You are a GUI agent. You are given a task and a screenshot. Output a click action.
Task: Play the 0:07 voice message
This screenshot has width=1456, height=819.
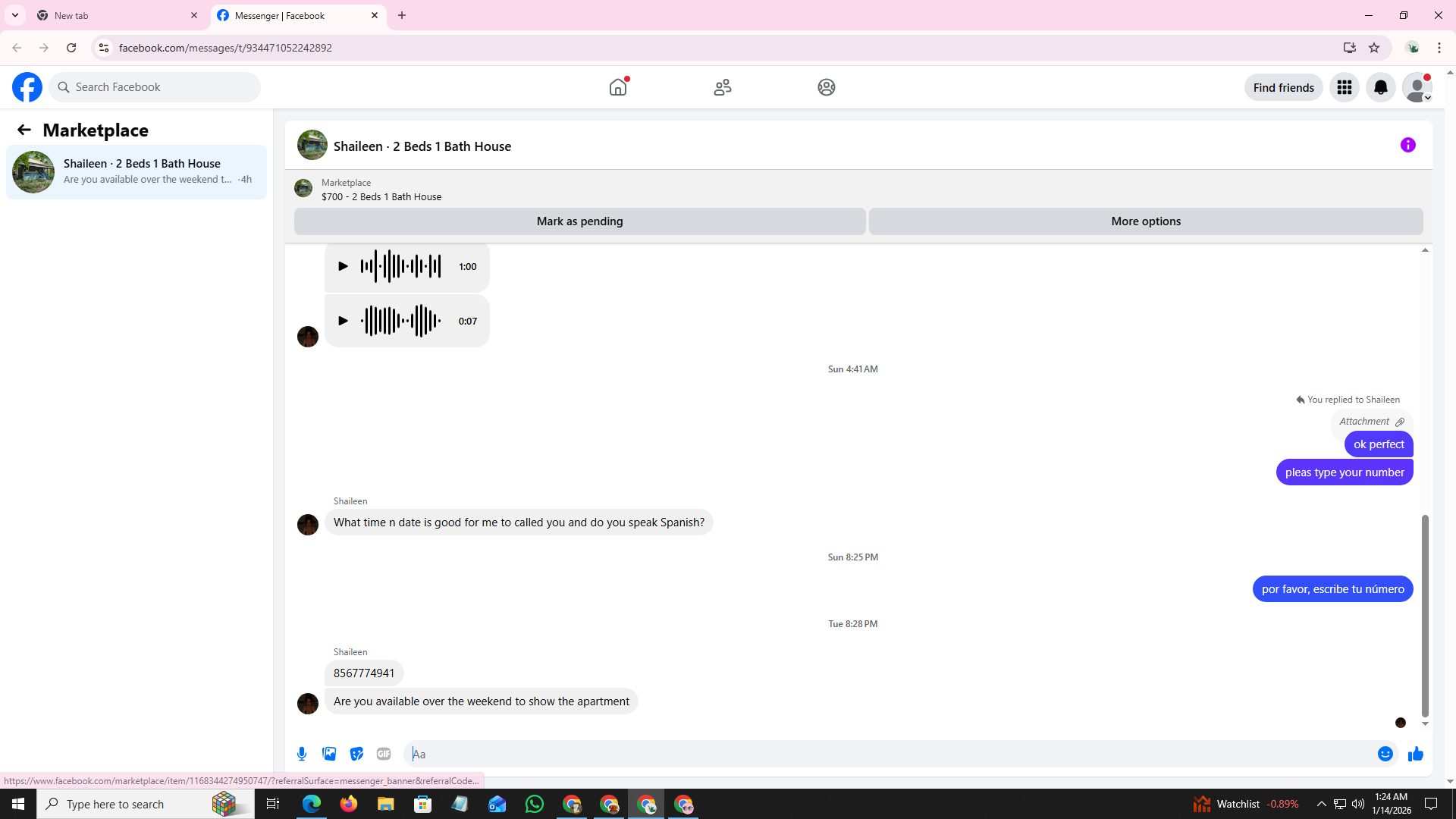tap(343, 321)
